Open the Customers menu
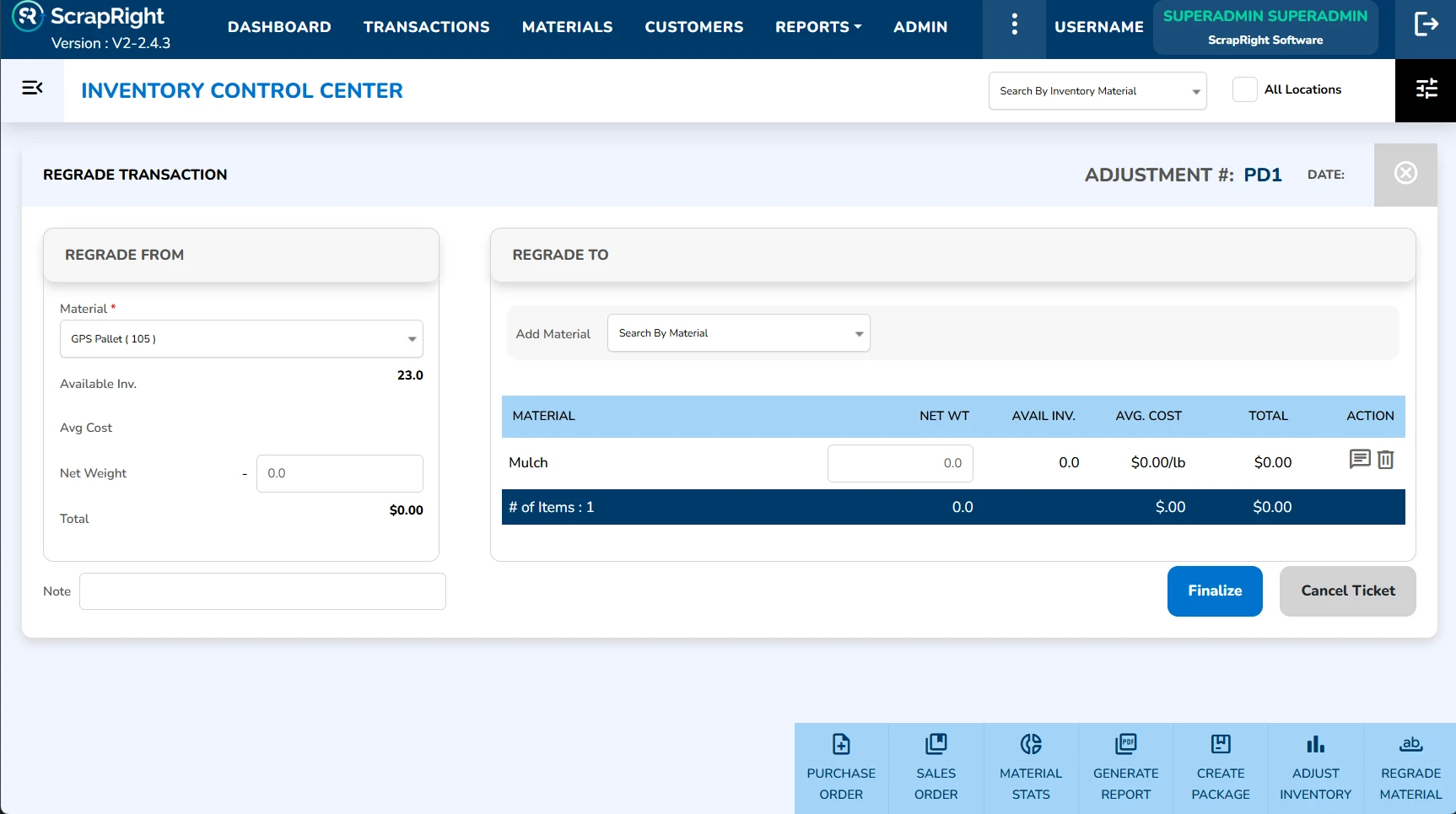The width and height of the screenshot is (1456, 814). tap(694, 27)
